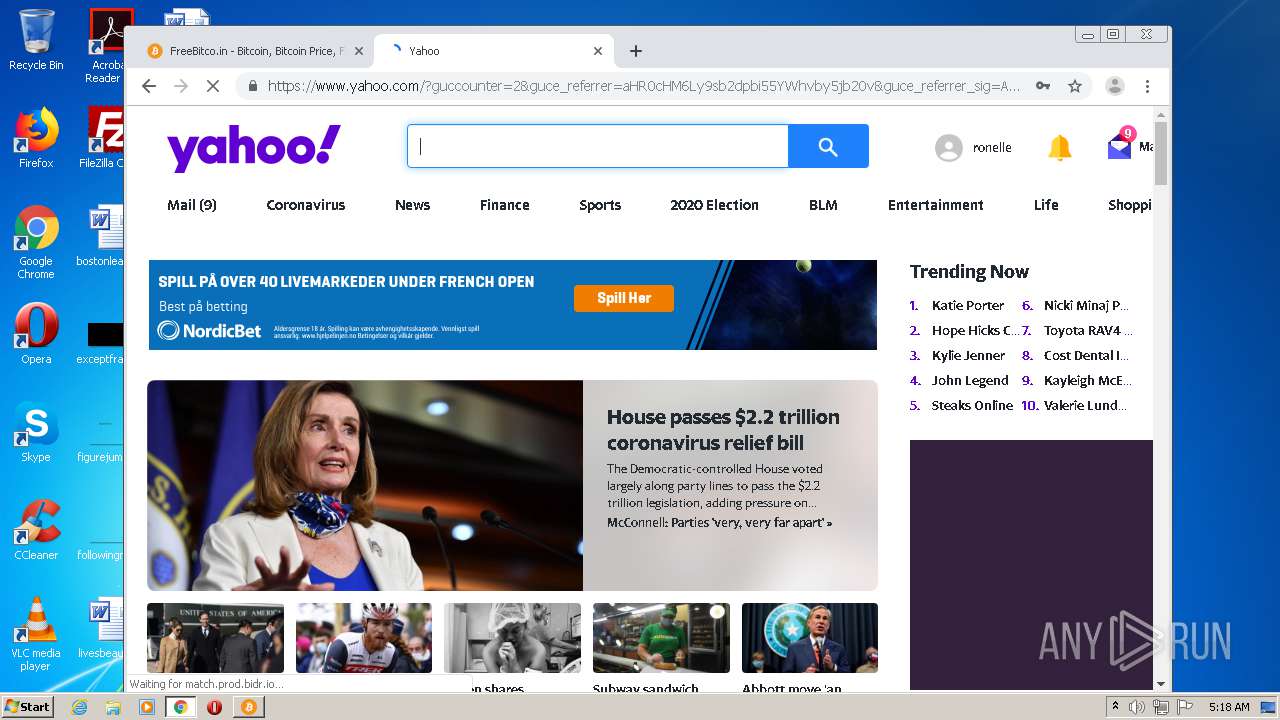Open trending topic Hope Hicks
Screen dimensions: 1280x720
(x=975, y=331)
